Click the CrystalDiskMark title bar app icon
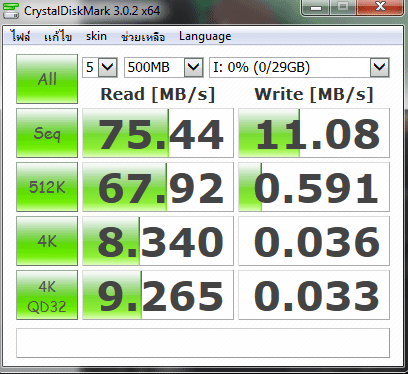 [10, 10]
